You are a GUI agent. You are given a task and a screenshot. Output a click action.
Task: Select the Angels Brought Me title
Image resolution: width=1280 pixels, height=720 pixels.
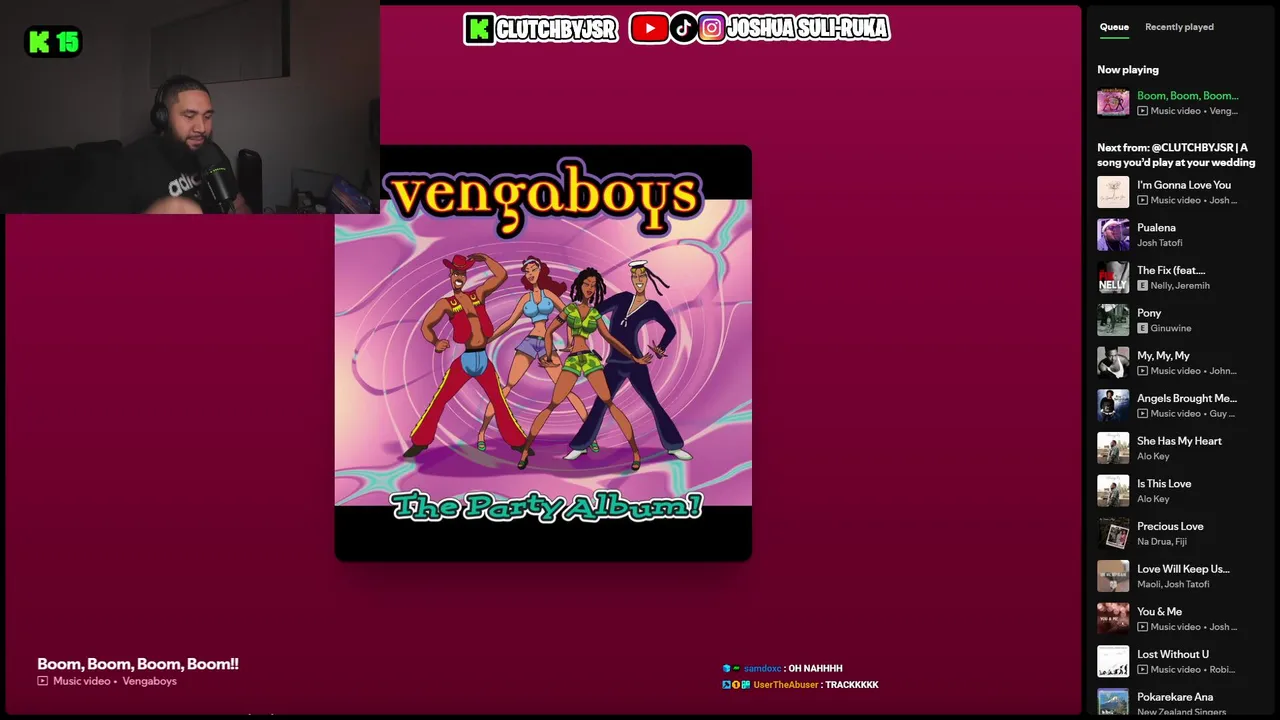coord(1187,398)
